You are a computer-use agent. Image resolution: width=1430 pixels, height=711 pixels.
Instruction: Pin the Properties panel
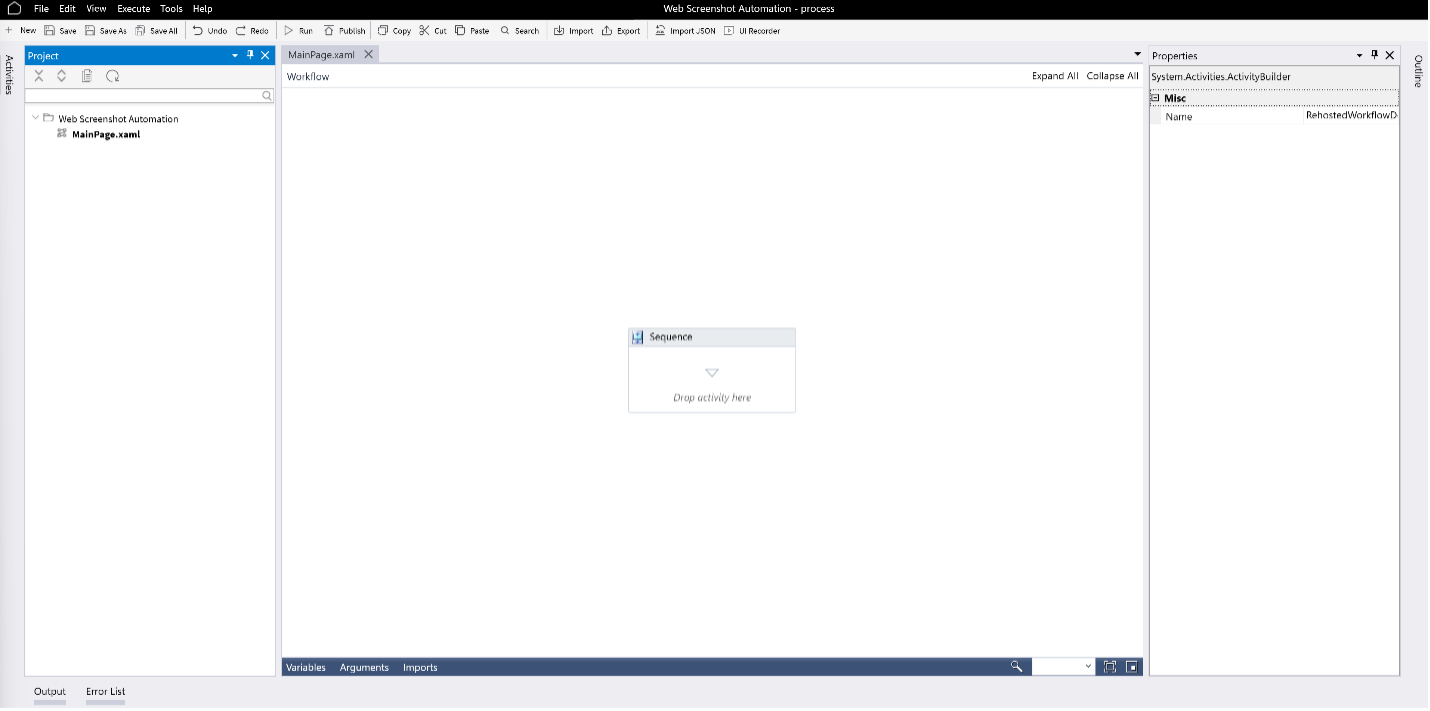point(1374,55)
